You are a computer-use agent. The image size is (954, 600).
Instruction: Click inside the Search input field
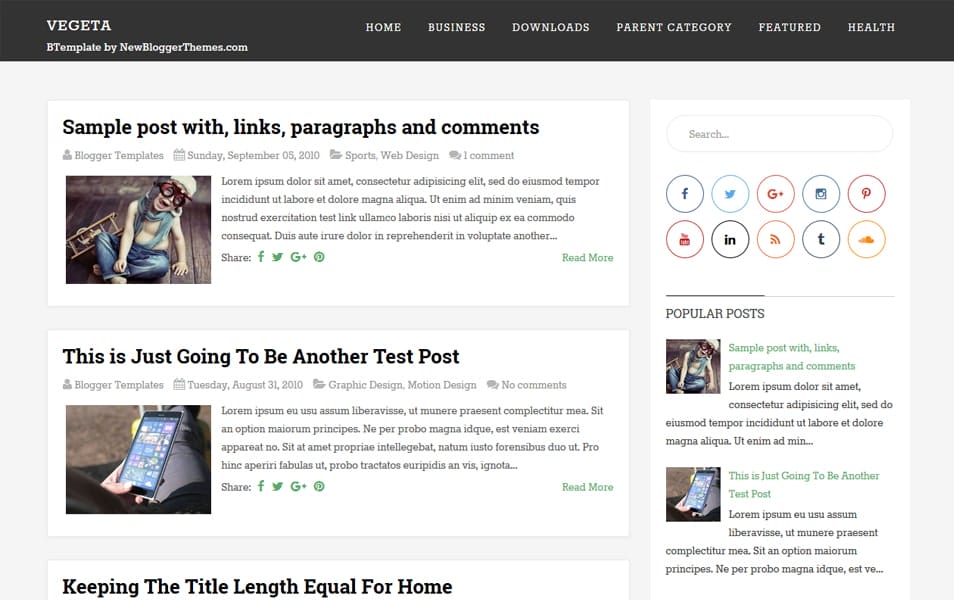tap(779, 133)
